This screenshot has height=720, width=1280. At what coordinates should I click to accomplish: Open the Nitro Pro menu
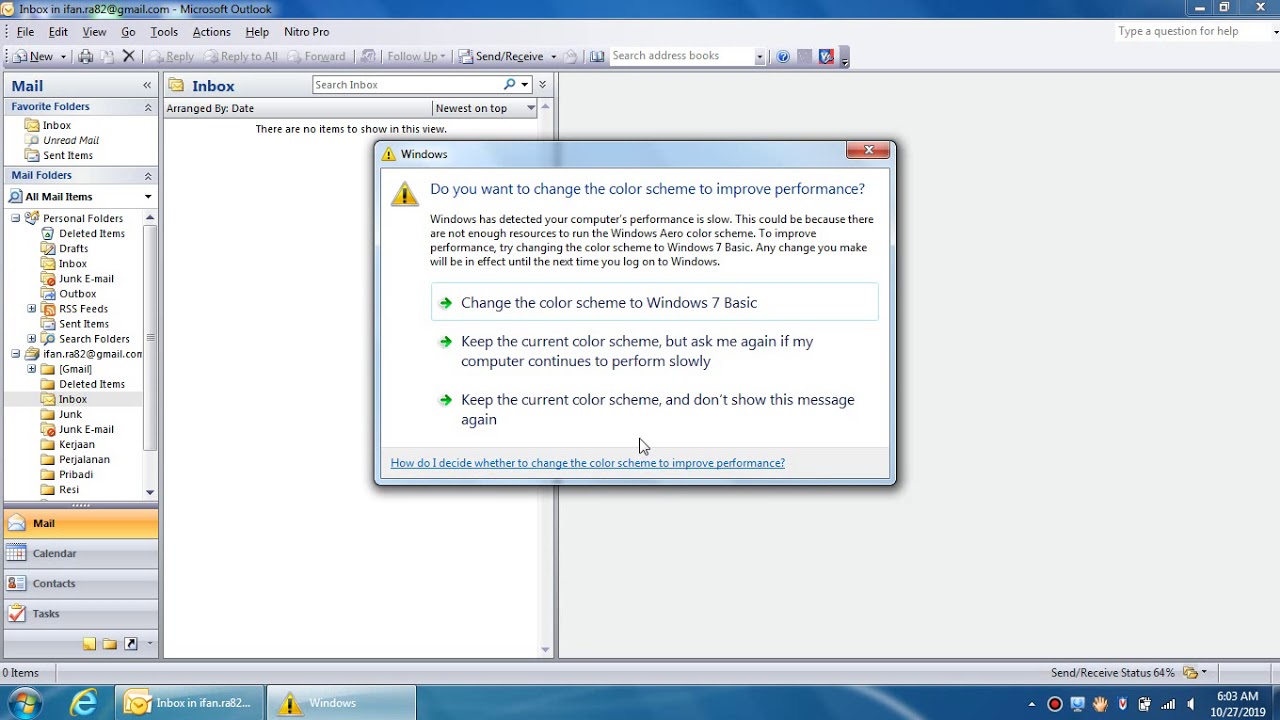point(306,32)
